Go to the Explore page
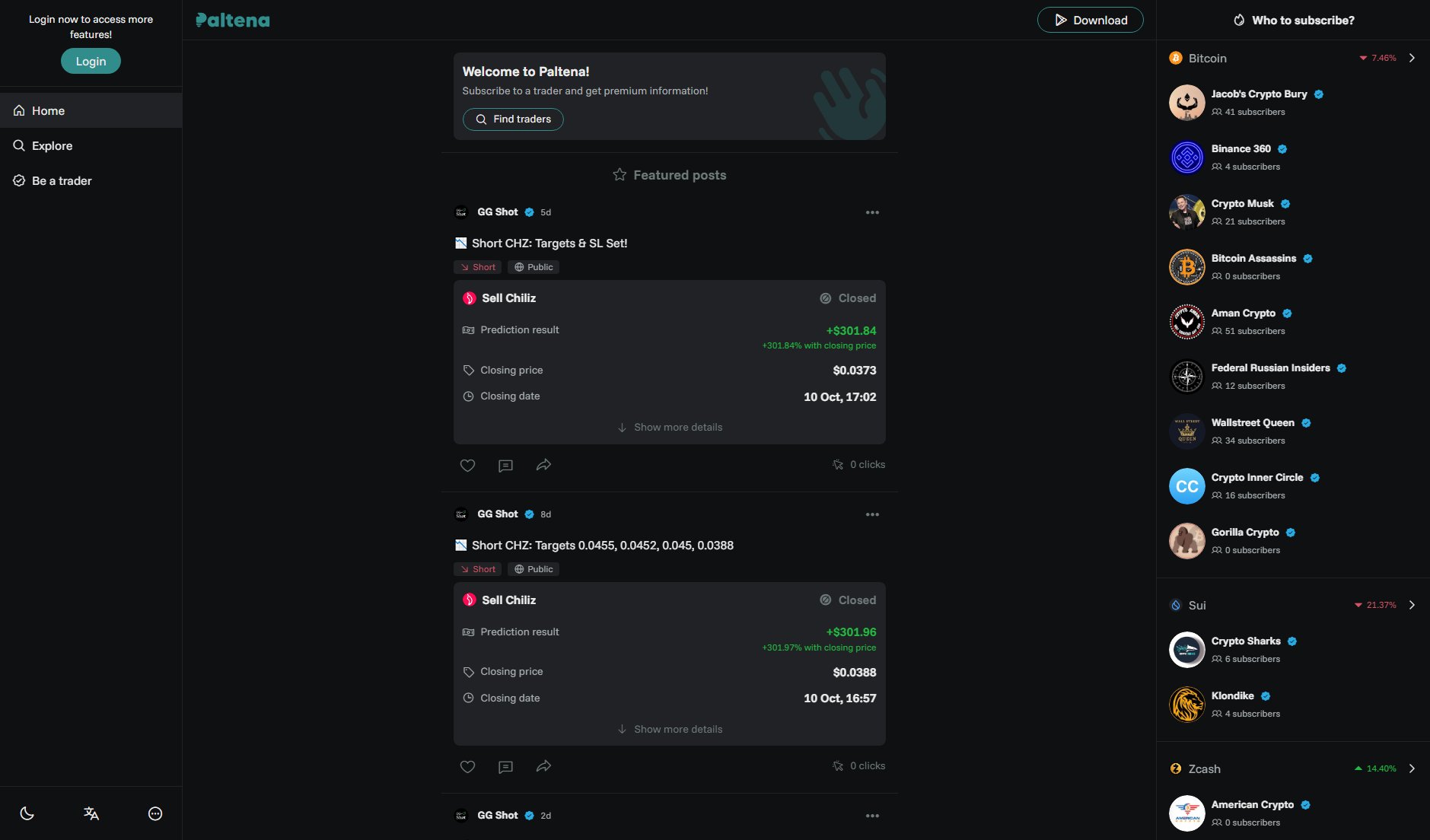The image size is (1430, 840). coord(52,145)
